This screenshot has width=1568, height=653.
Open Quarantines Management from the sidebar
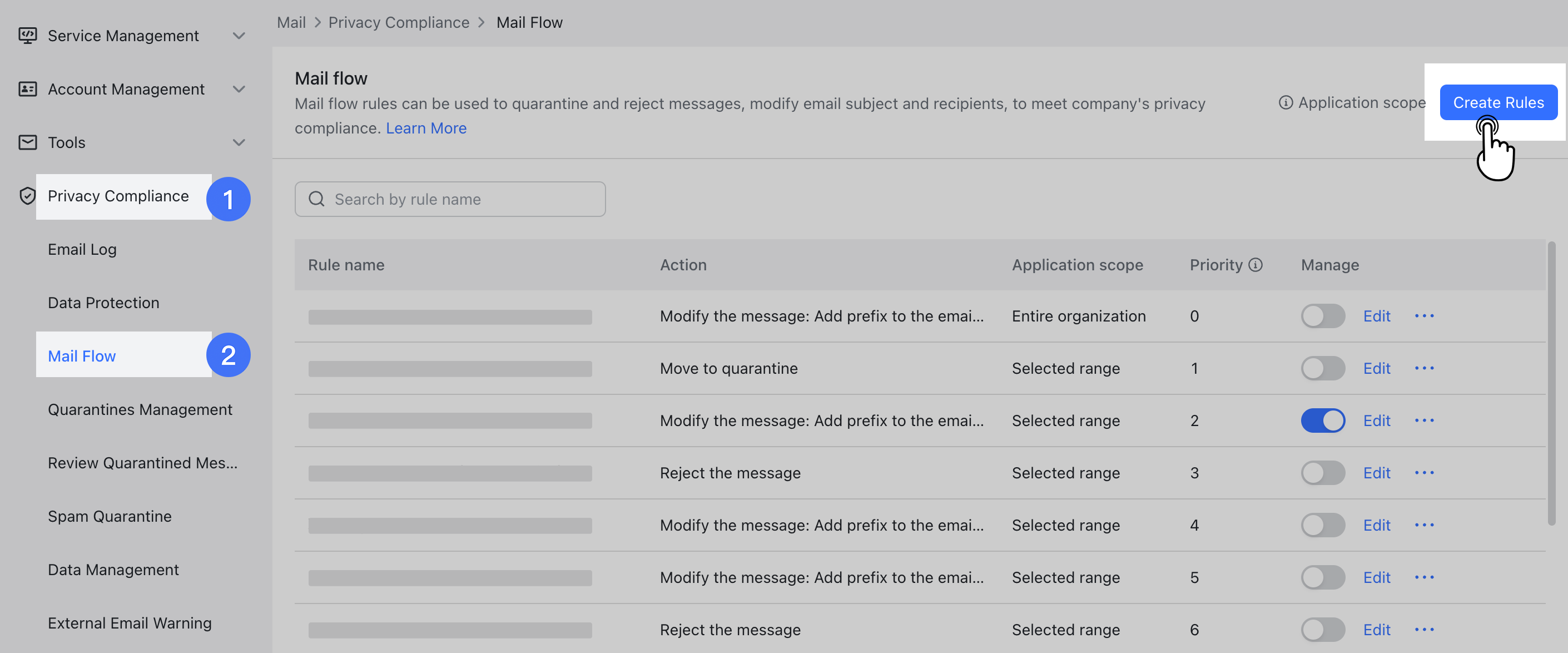140,409
